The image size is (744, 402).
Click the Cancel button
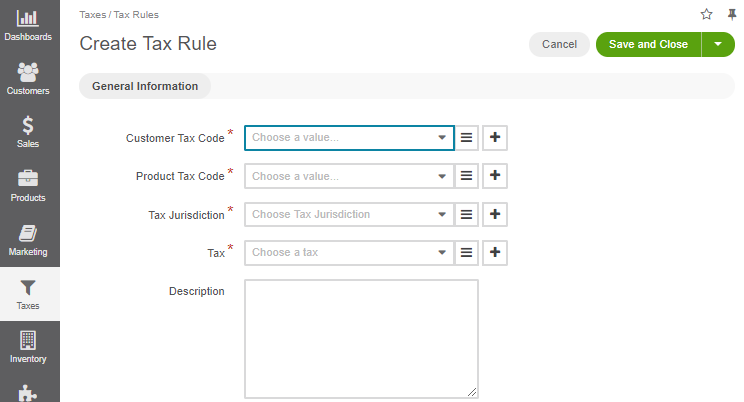(559, 45)
